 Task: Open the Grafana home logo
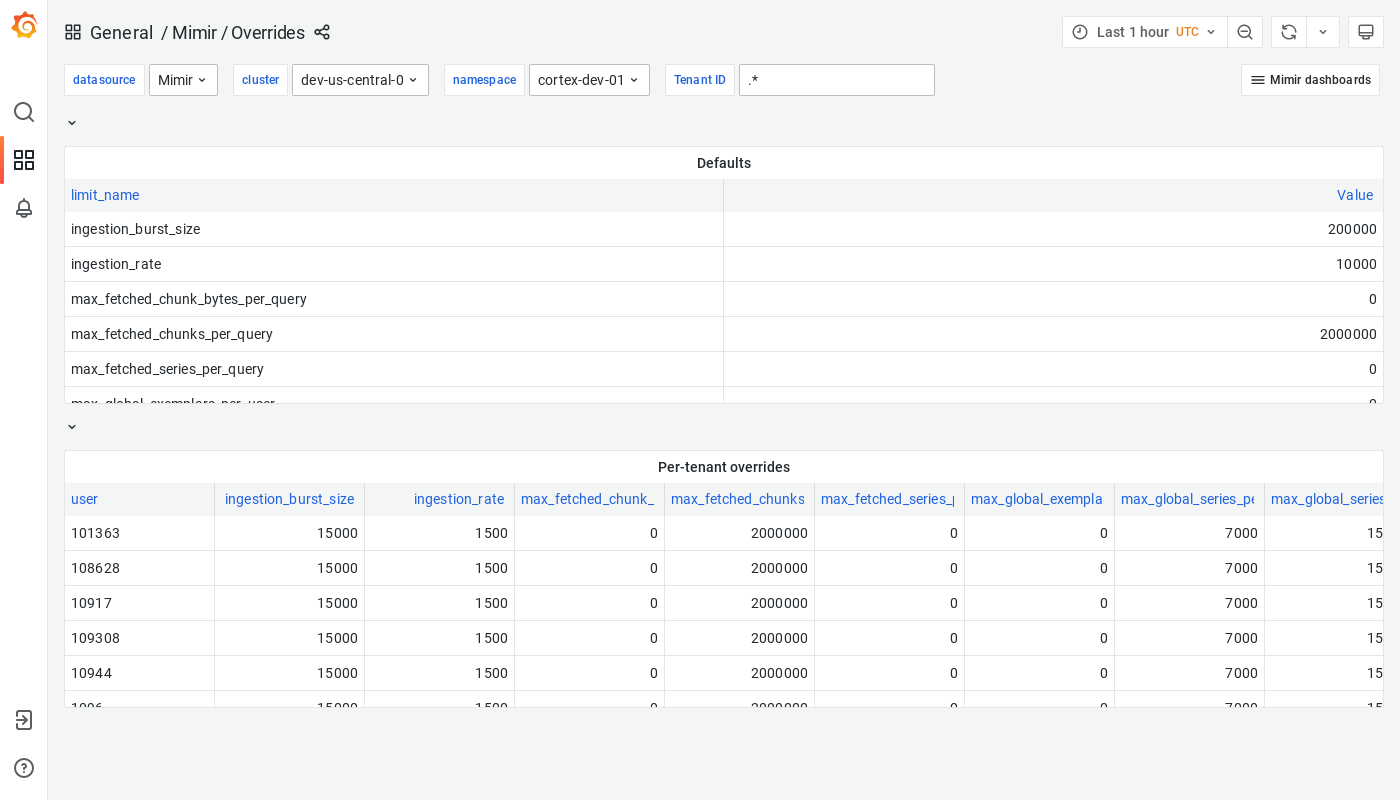[x=24, y=24]
